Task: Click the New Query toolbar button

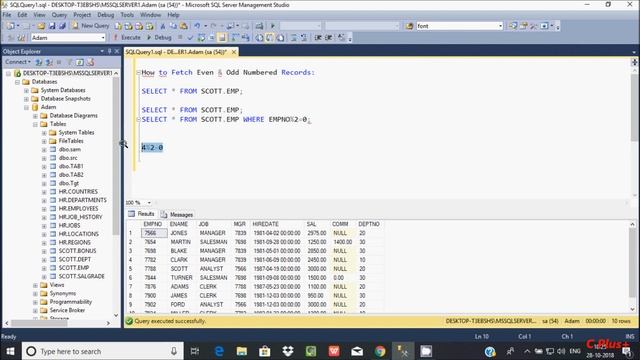Action: coord(91,26)
